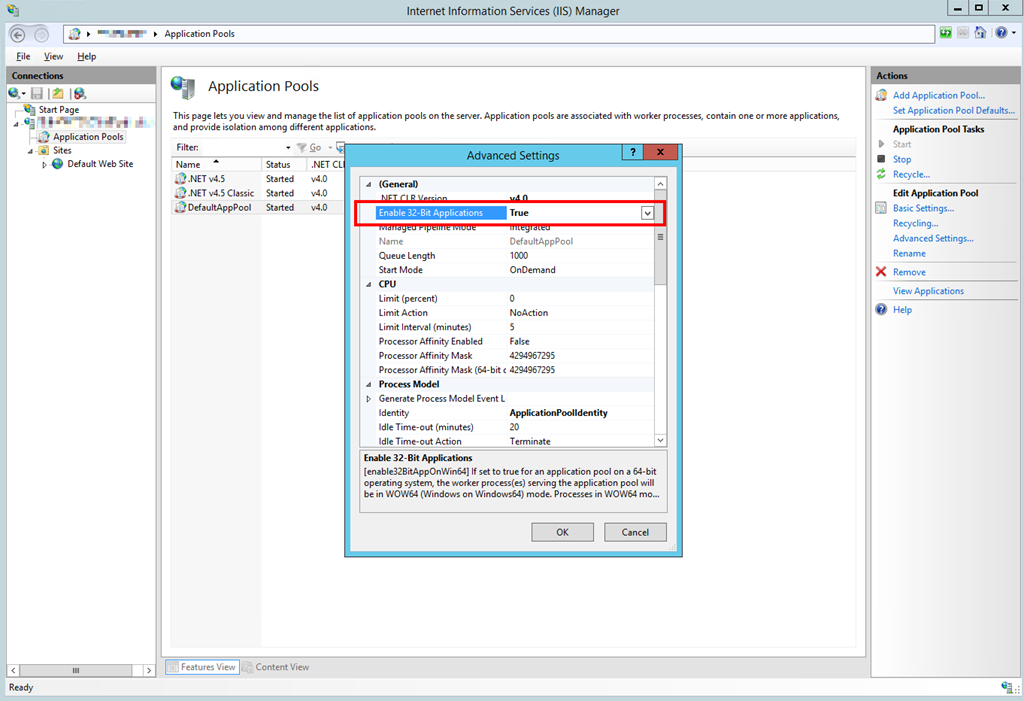Dismiss dialog with the Cancel button

635,532
